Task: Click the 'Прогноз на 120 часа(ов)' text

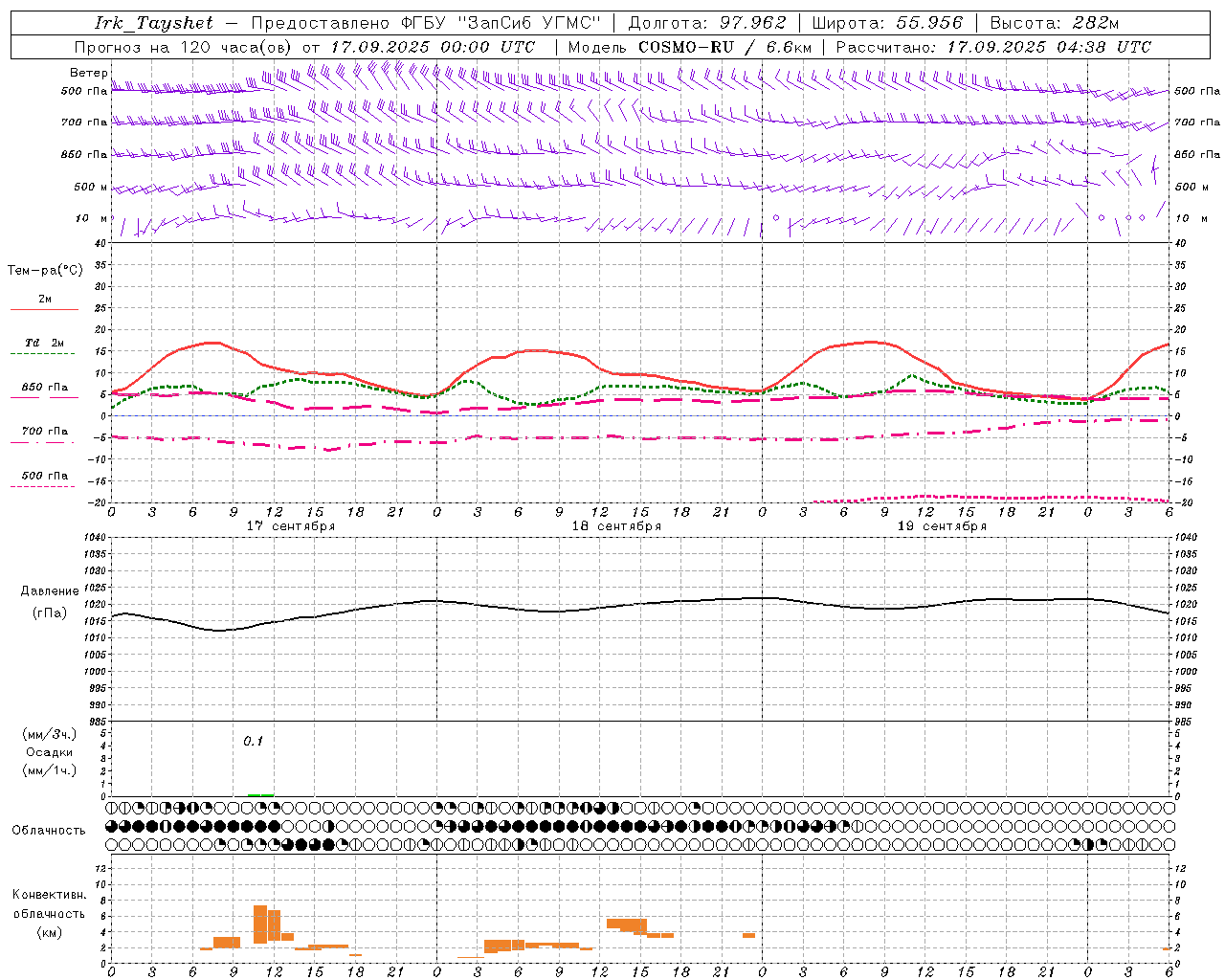Action: (184, 47)
